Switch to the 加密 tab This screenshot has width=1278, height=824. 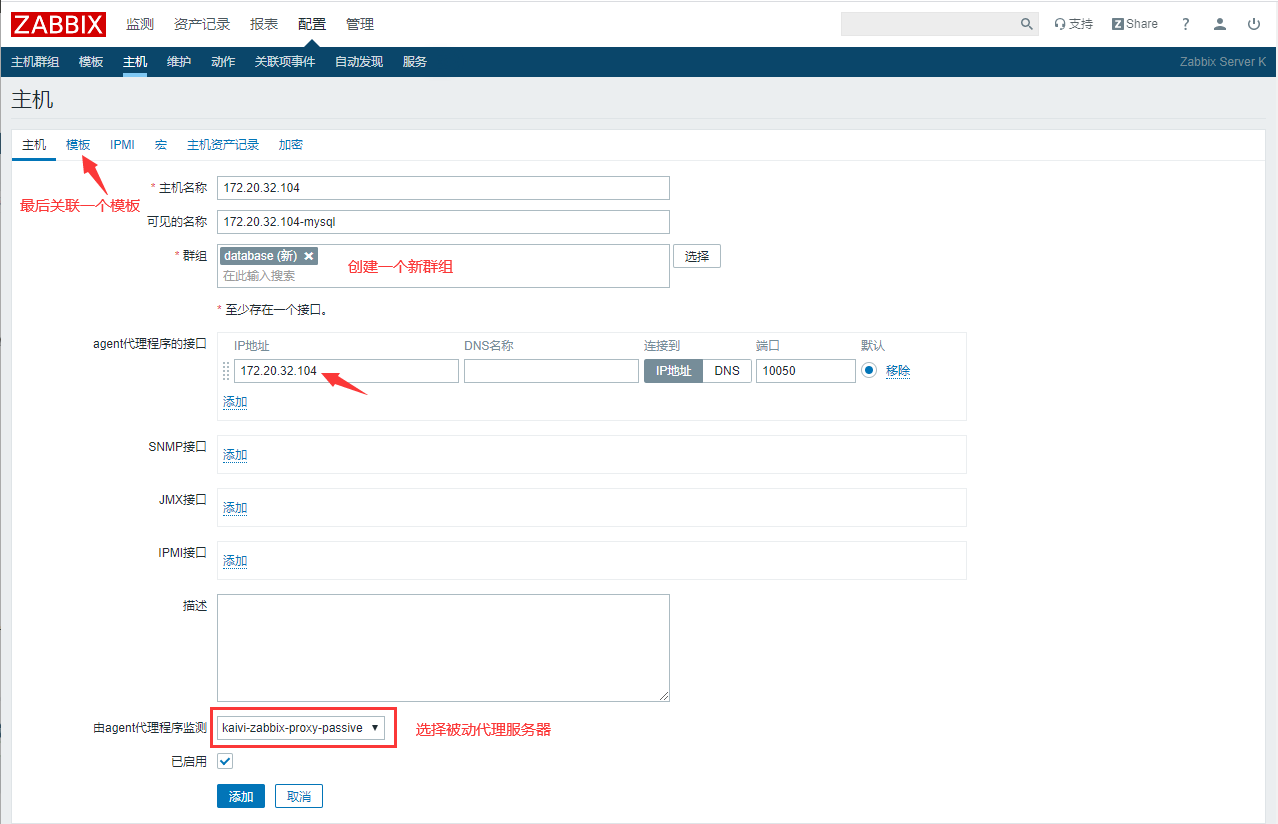click(291, 145)
